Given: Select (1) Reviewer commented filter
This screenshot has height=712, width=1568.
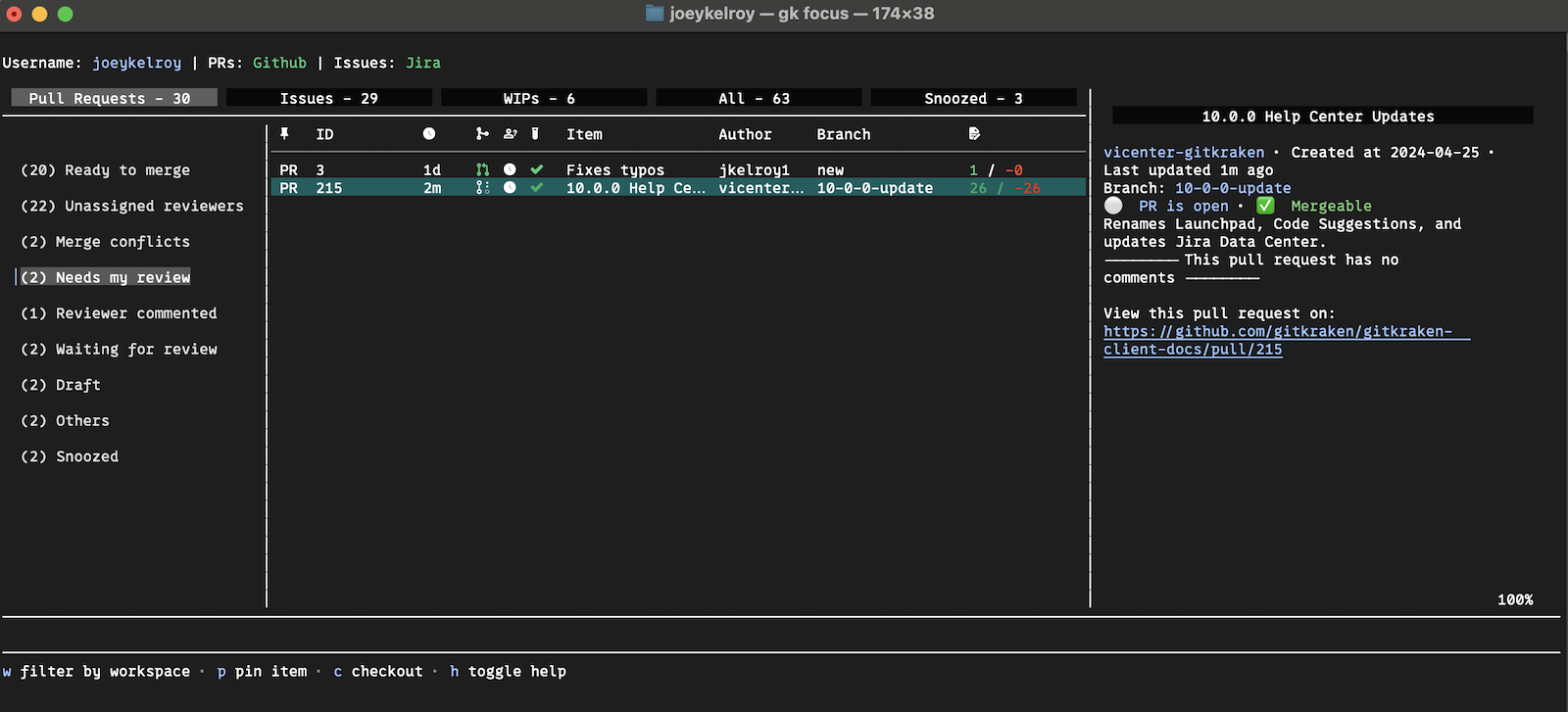Looking at the screenshot, I should coord(119,313).
